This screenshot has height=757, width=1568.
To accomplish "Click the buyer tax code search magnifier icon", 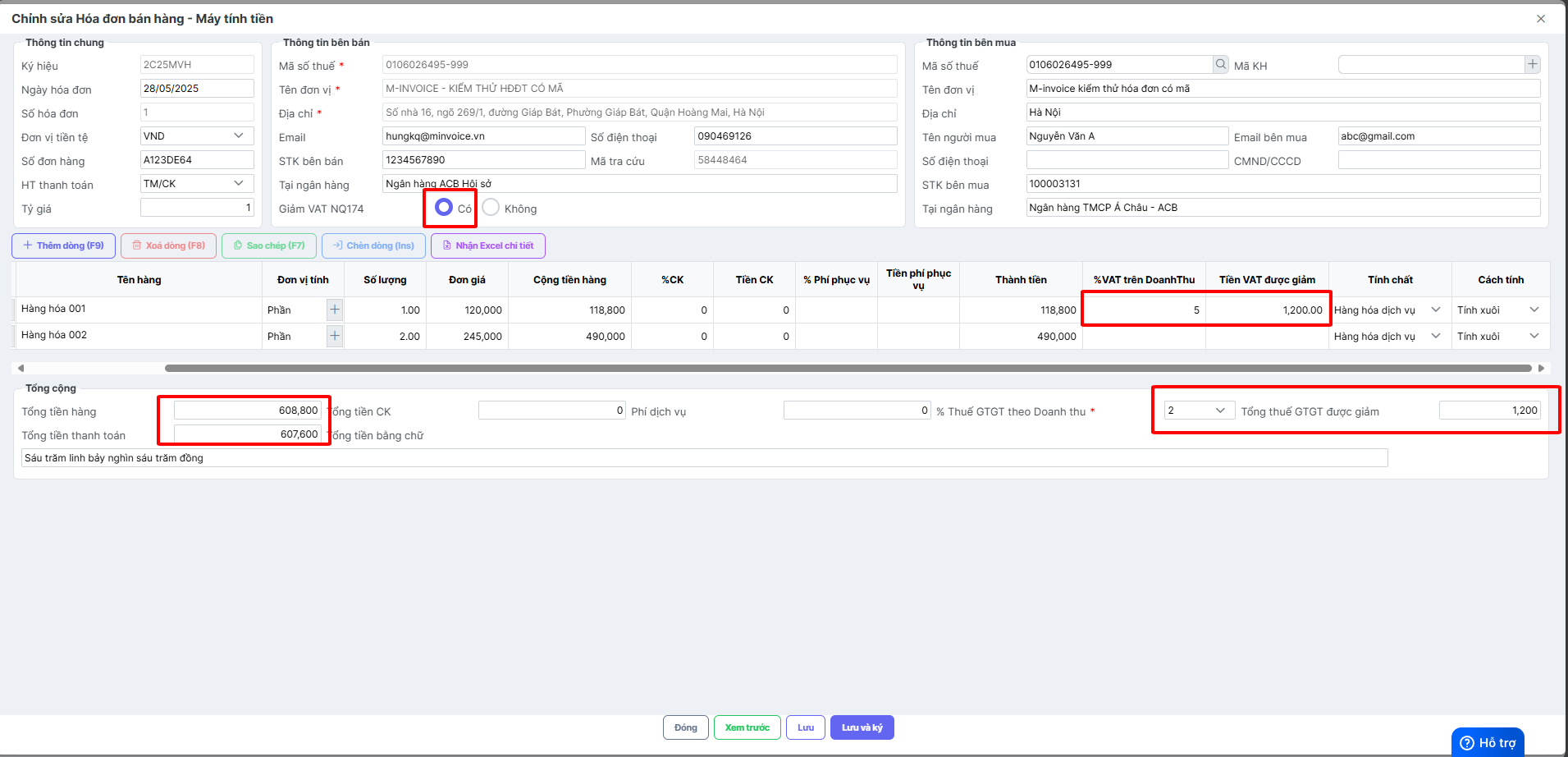I will point(1221,64).
